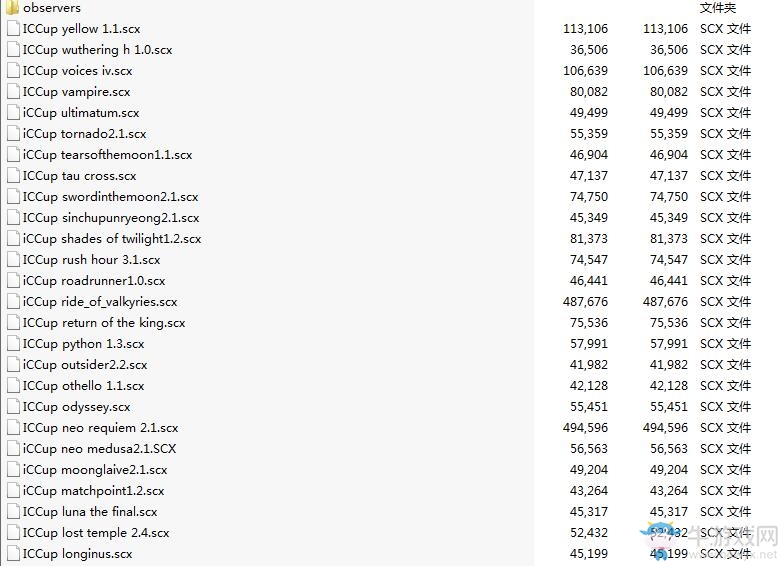
Task: Click the icon next to ICCup odyssey.scx
Action: pos(13,406)
